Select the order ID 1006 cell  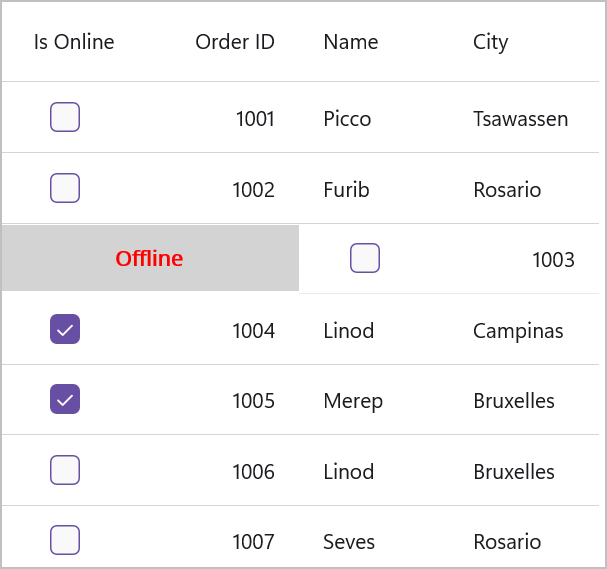coord(253,471)
